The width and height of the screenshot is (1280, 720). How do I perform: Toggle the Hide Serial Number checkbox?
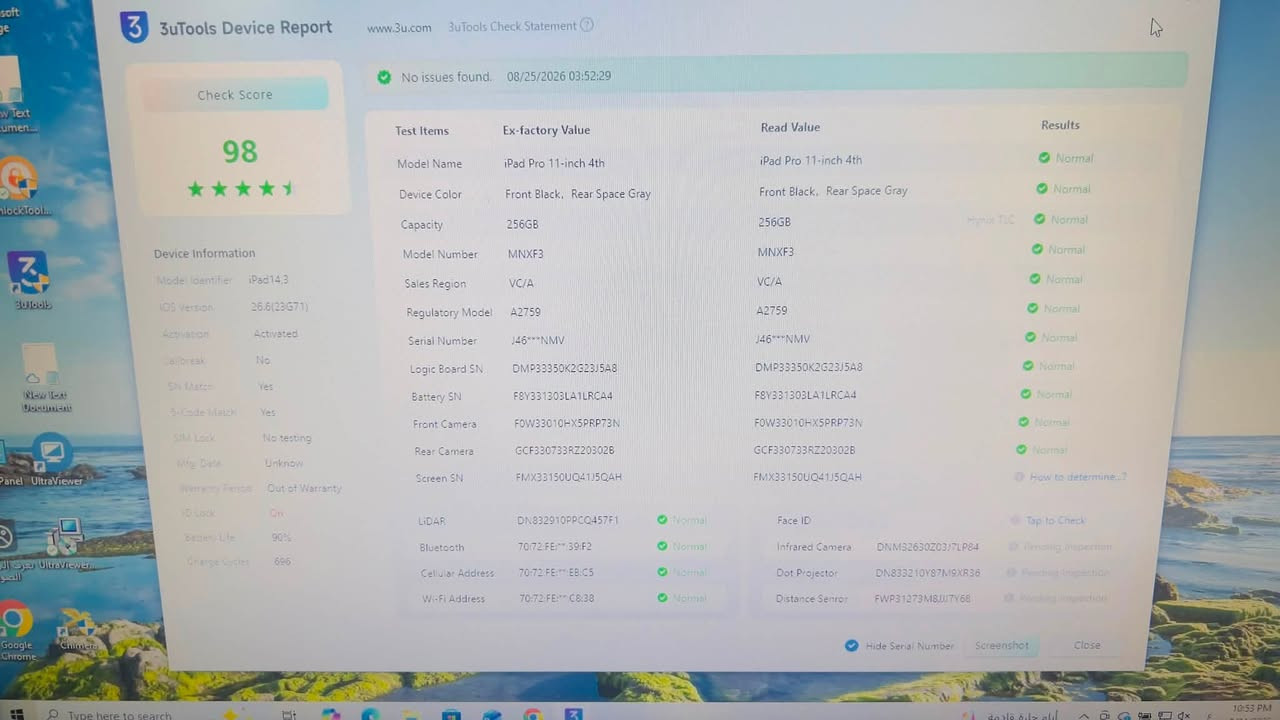pyautogui.click(x=851, y=646)
